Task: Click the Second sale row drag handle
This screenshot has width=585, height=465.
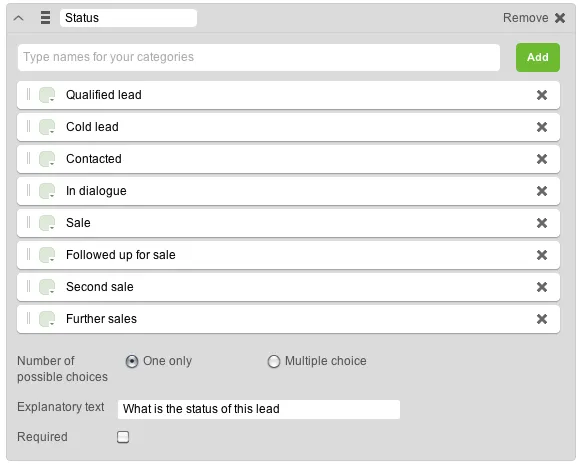Action: (x=28, y=286)
